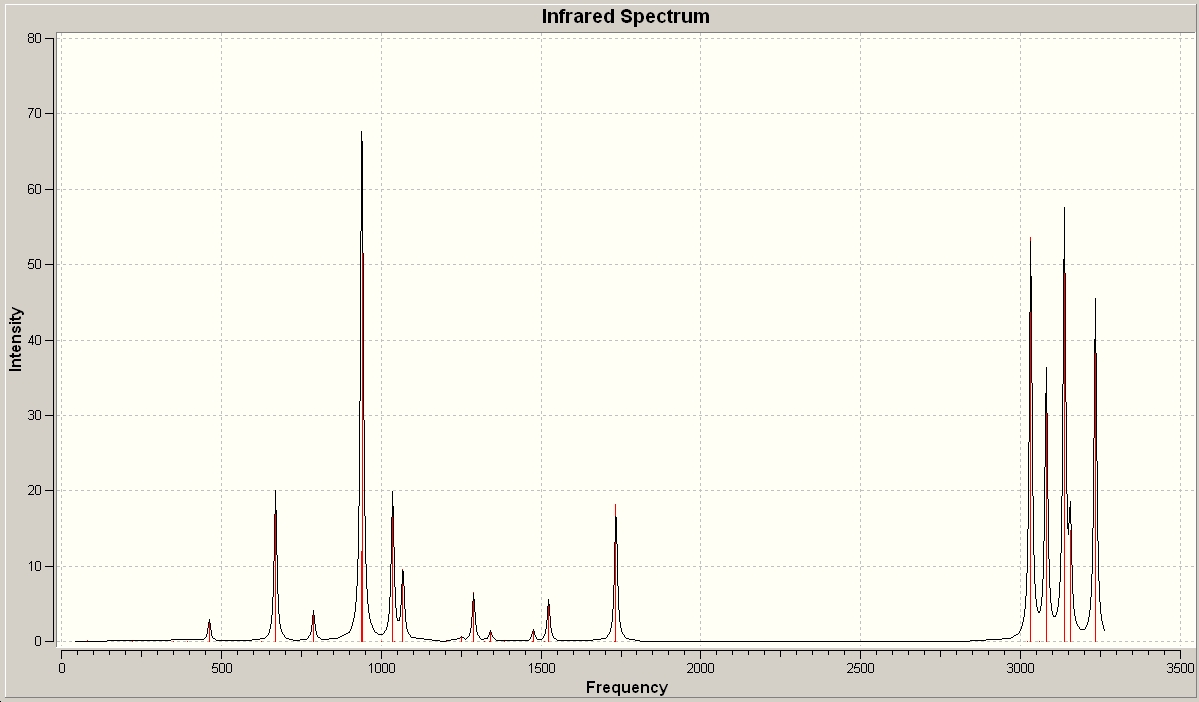
Task: Select the peak near 1035 frequency
Action: coord(392,566)
